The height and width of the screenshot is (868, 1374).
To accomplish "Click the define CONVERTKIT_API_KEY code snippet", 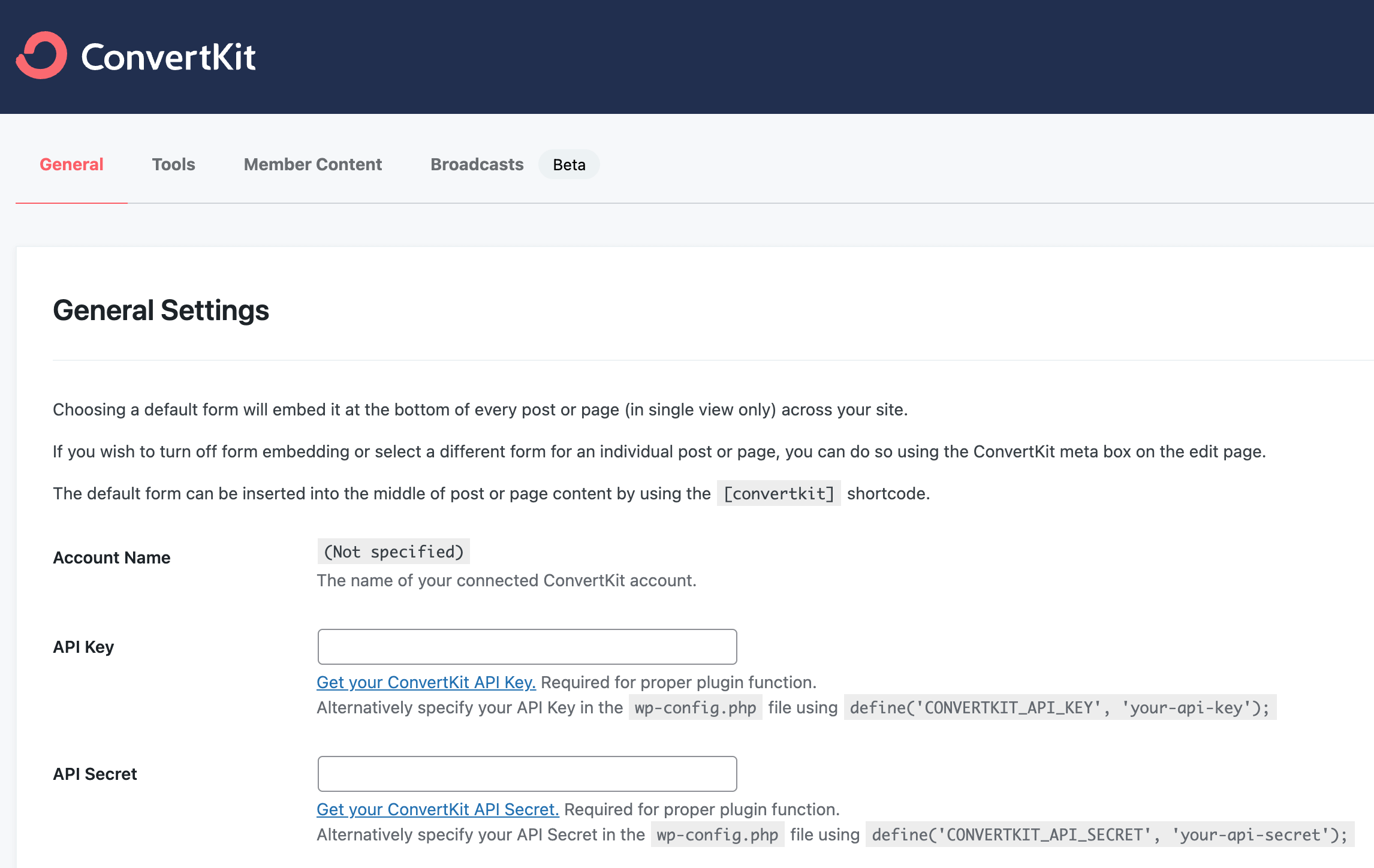I will (x=1060, y=707).
